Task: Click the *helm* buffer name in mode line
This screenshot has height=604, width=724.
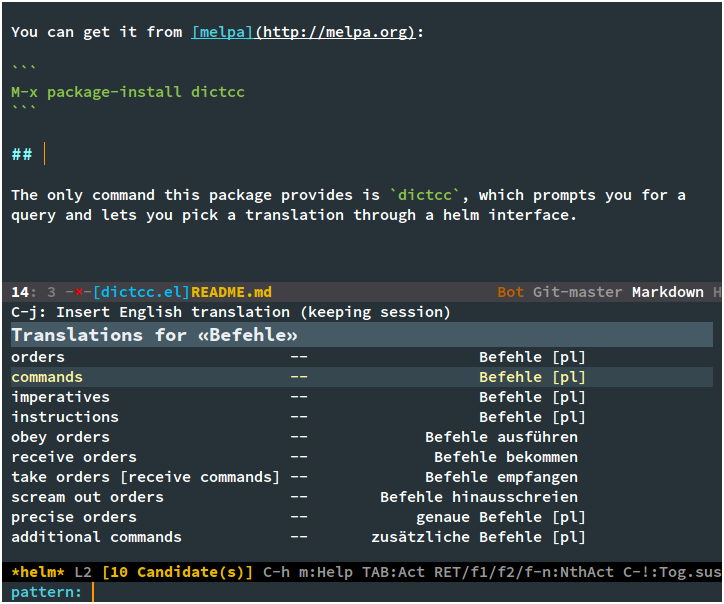Action: point(38,572)
